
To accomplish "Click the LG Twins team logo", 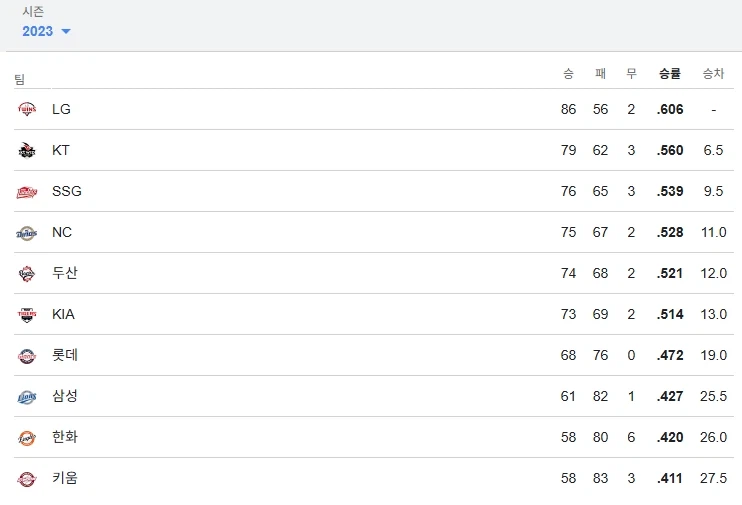I will point(26,109).
